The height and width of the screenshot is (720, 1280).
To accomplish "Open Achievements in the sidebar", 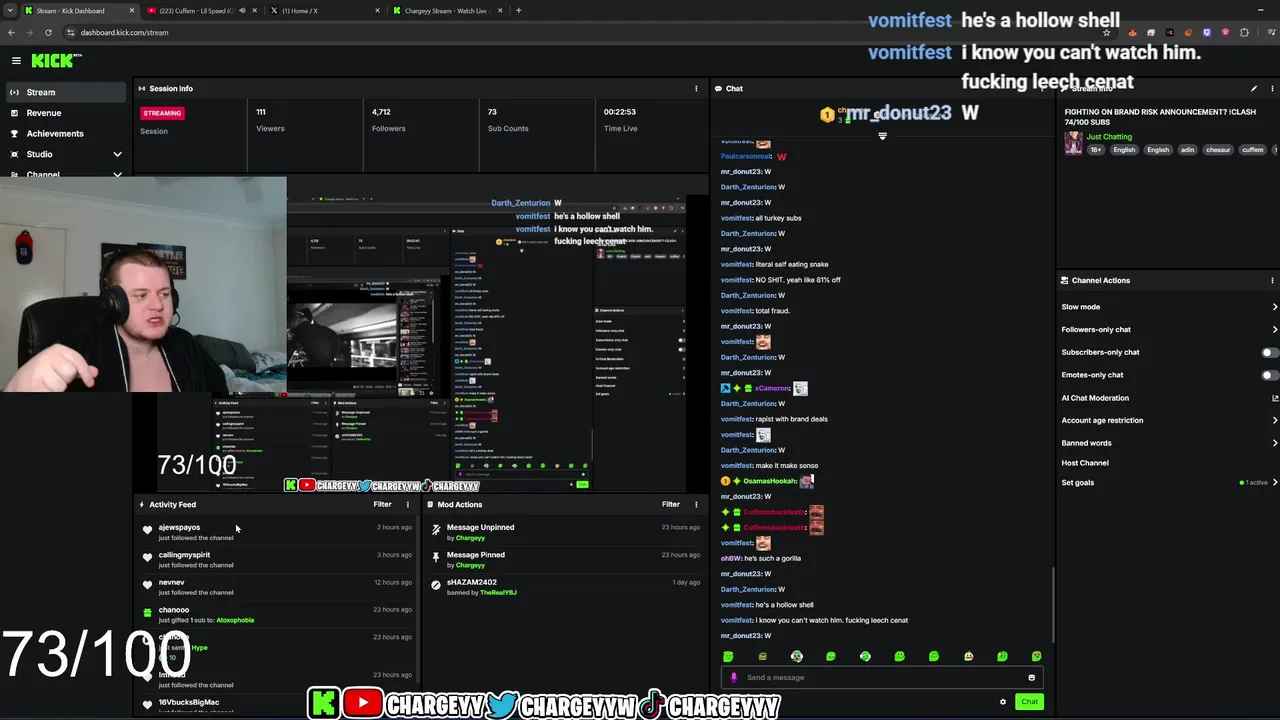I will pyautogui.click(x=64, y=133).
